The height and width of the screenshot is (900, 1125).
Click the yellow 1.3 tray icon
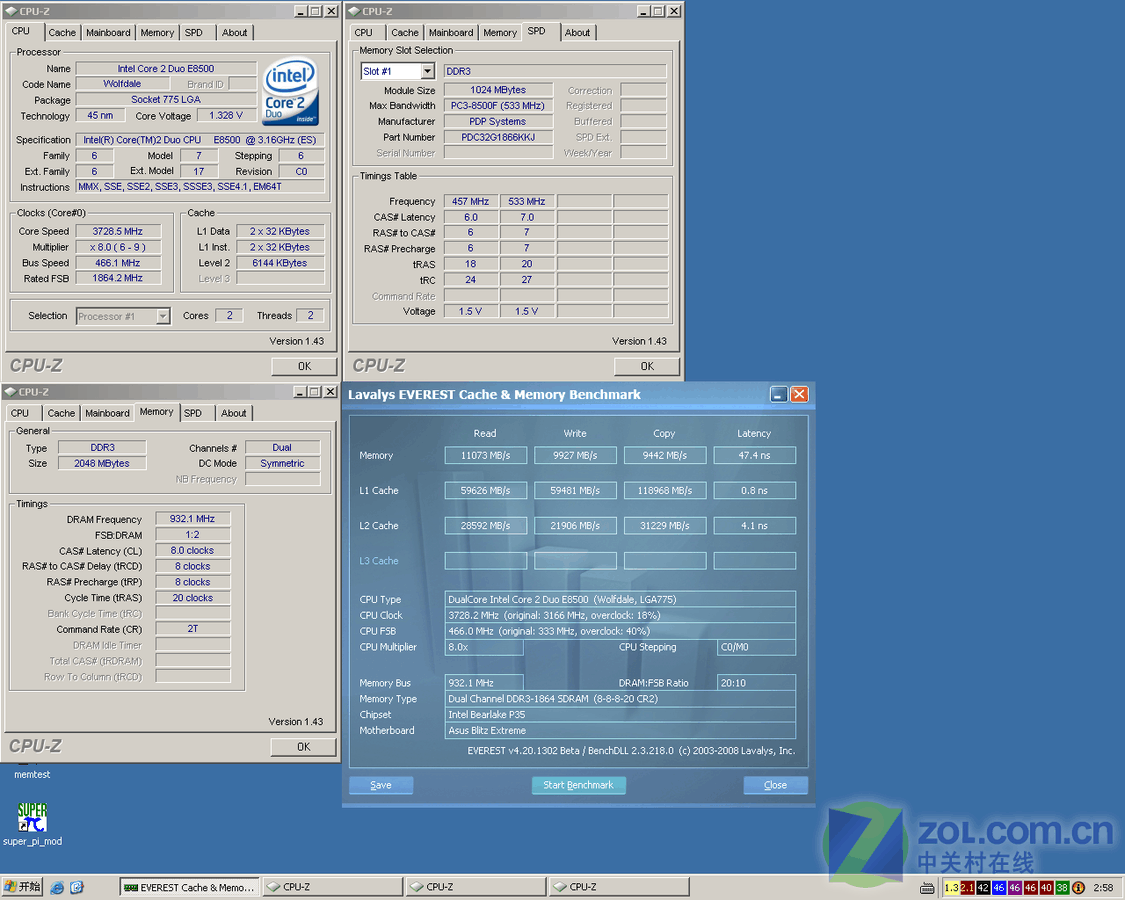point(951,888)
